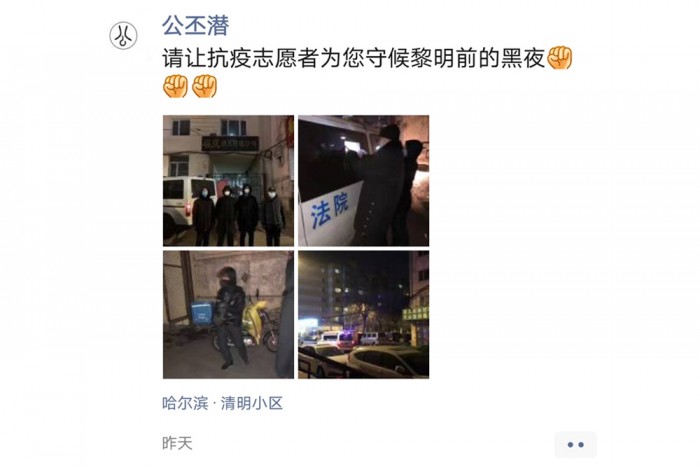Image resolution: width=700 pixels, height=467 pixels.
Task: Click the green shop sign in street photo
Action: point(416,313)
